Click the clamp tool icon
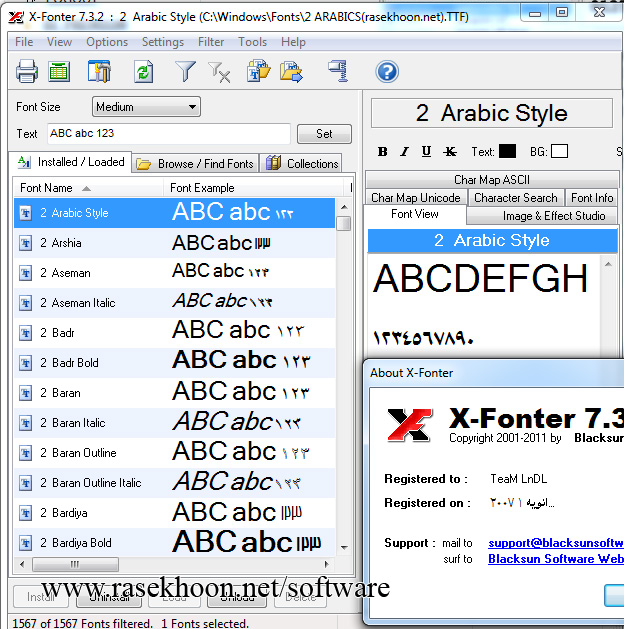Image resolution: width=624 pixels, height=629 pixels. (338, 71)
